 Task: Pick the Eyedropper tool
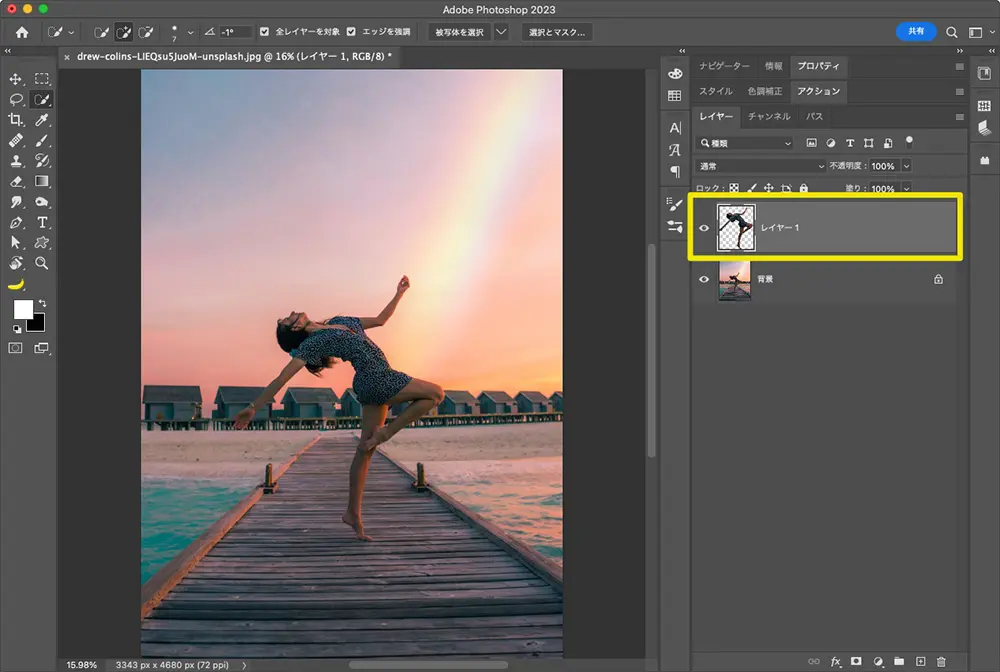tap(42, 120)
